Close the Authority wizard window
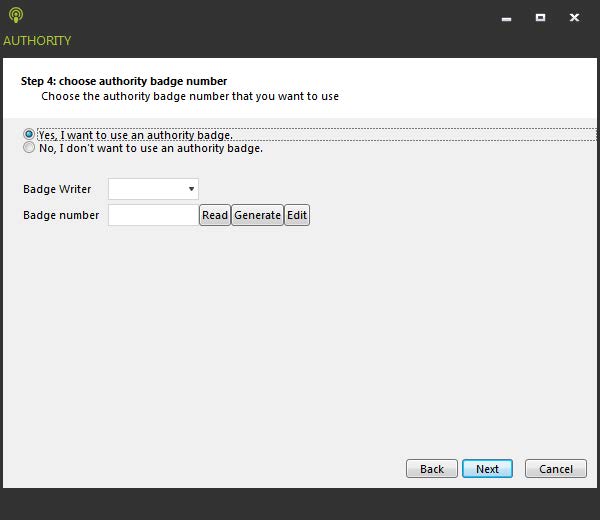The image size is (600, 520). click(574, 17)
